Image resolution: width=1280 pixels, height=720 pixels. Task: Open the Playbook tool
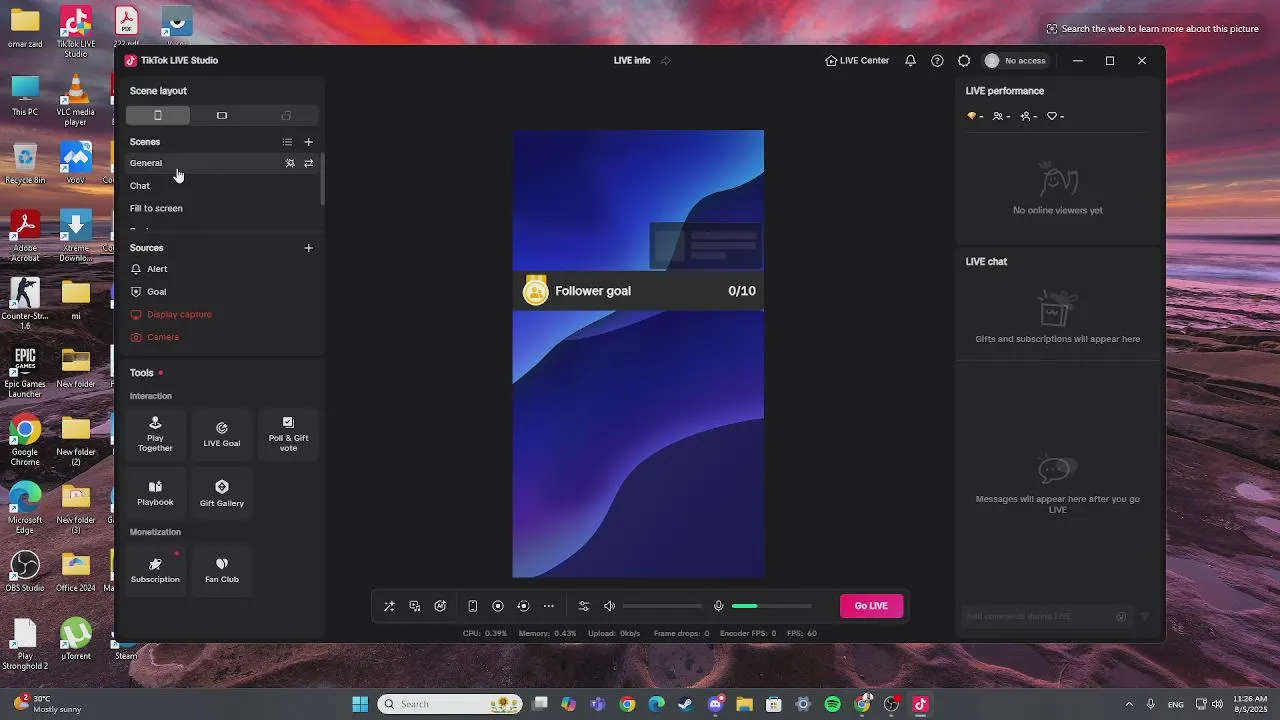tap(155, 494)
